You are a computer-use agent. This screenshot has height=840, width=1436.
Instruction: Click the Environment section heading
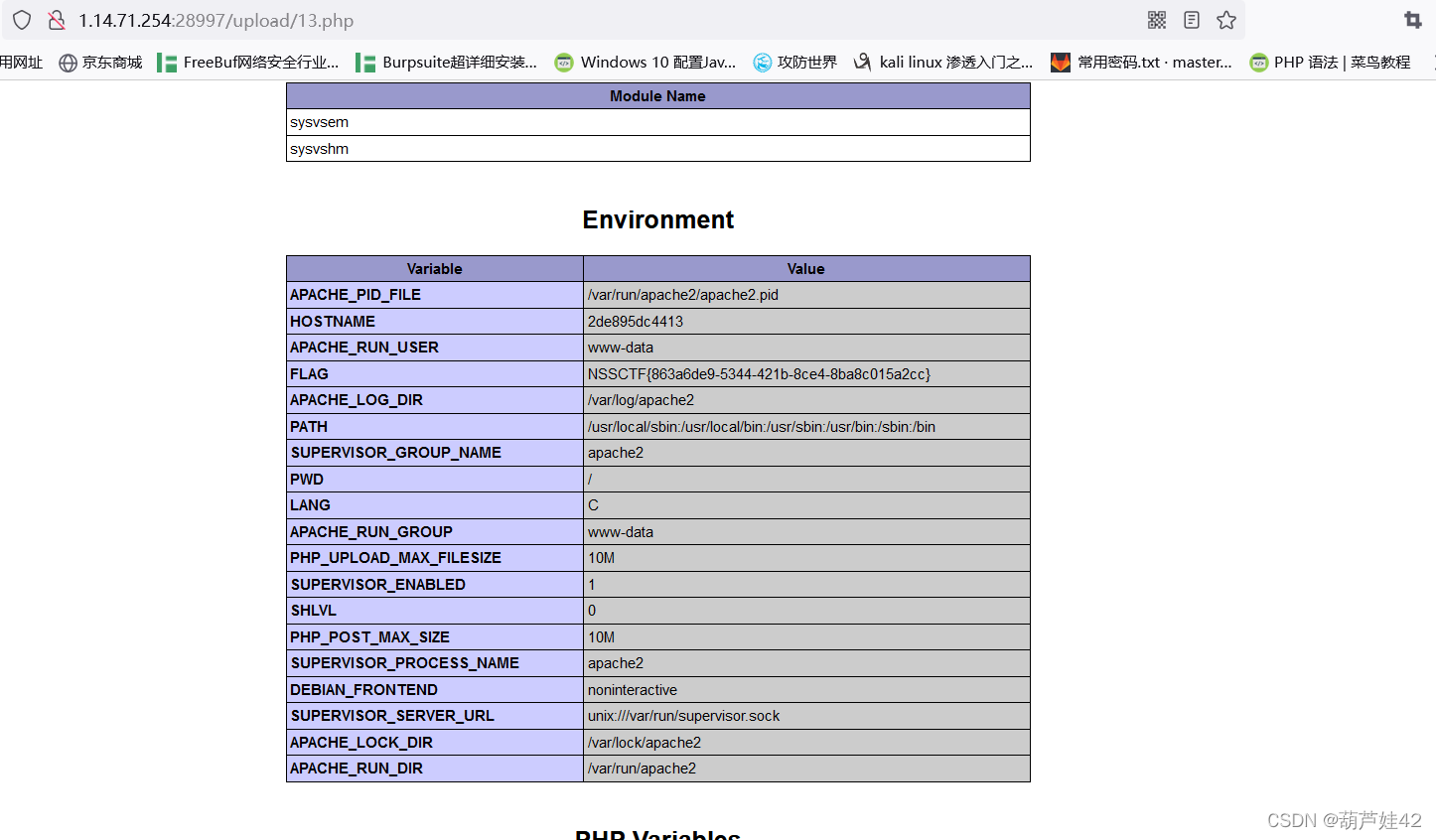[x=658, y=219]
